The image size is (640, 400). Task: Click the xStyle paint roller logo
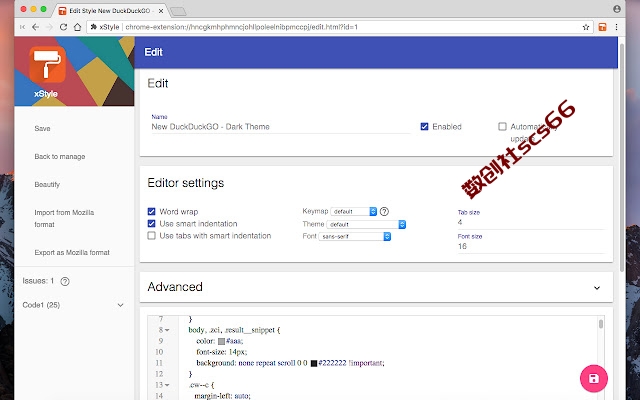[x=47, y=64]
